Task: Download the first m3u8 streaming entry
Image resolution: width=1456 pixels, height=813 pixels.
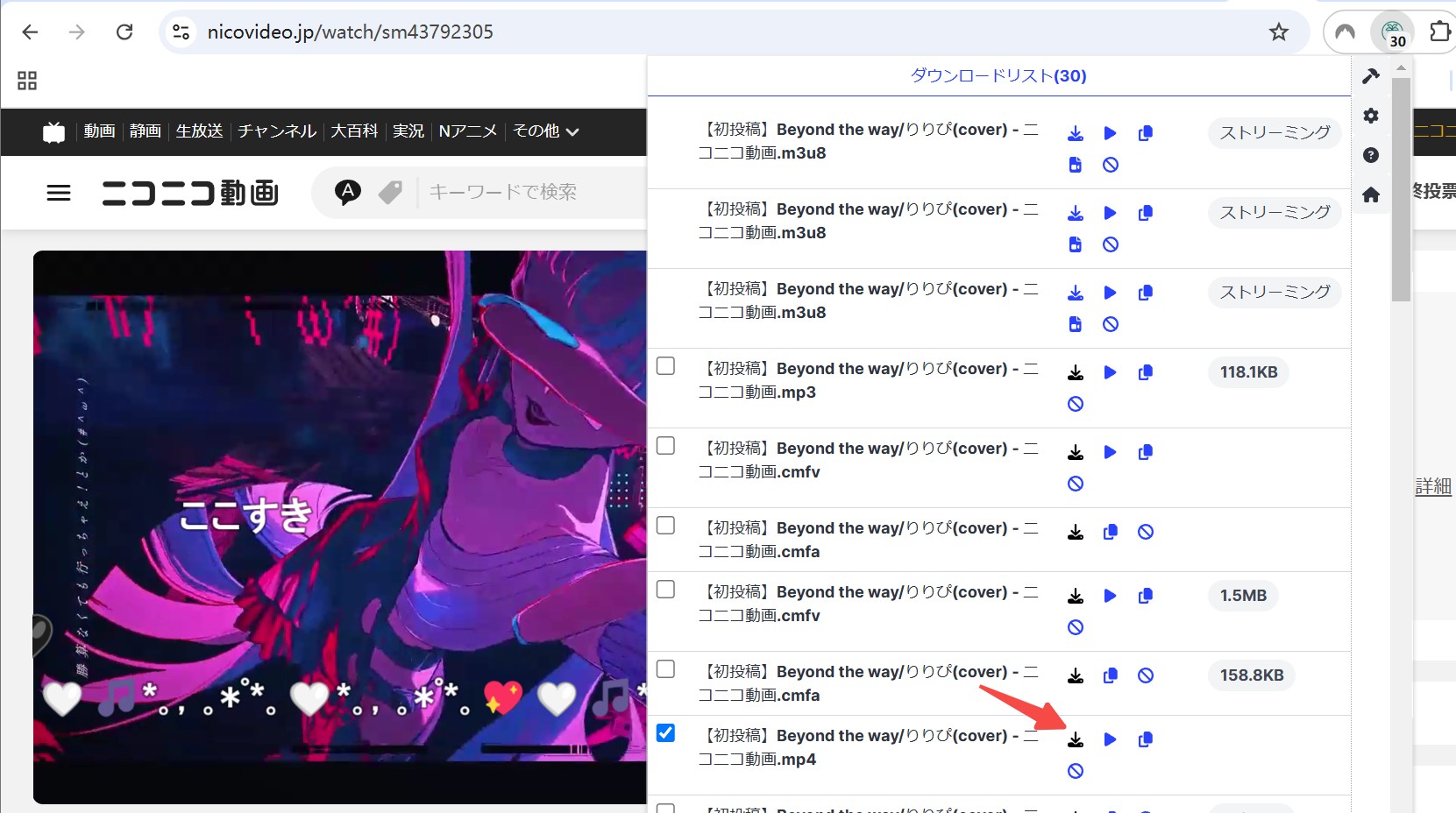Action: pos(1076,133)
